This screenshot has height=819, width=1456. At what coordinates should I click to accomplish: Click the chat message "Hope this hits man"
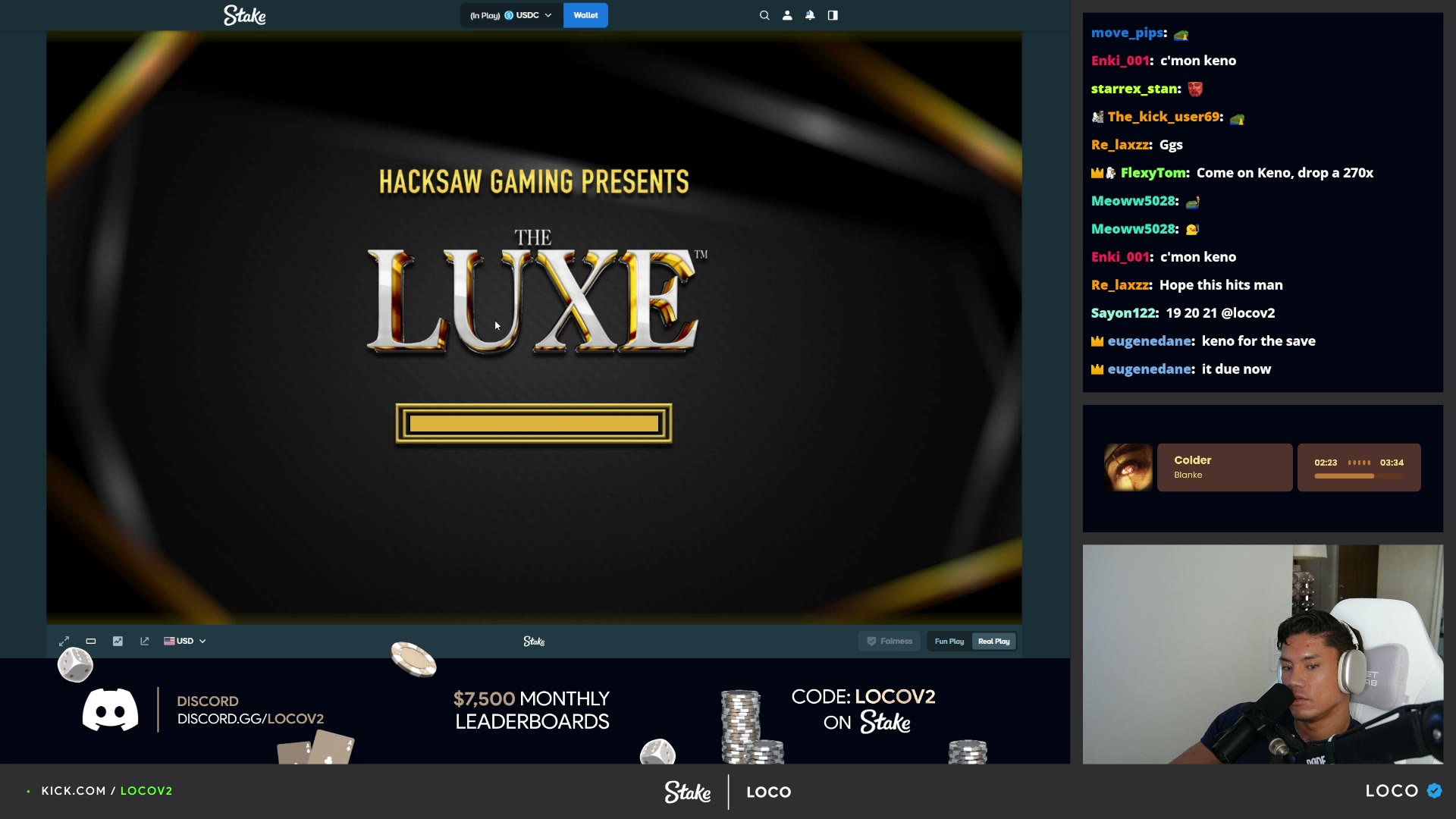tap(1221, 285)
